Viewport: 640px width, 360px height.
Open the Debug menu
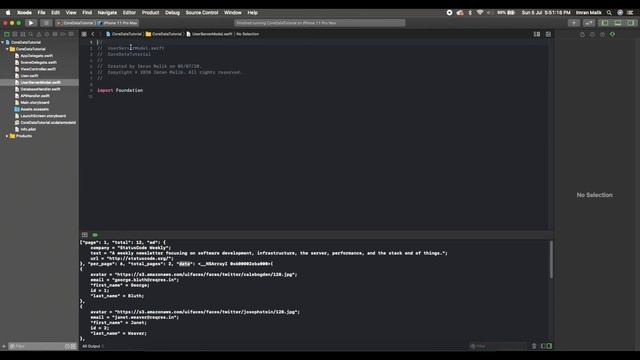[x=172, y=13]
